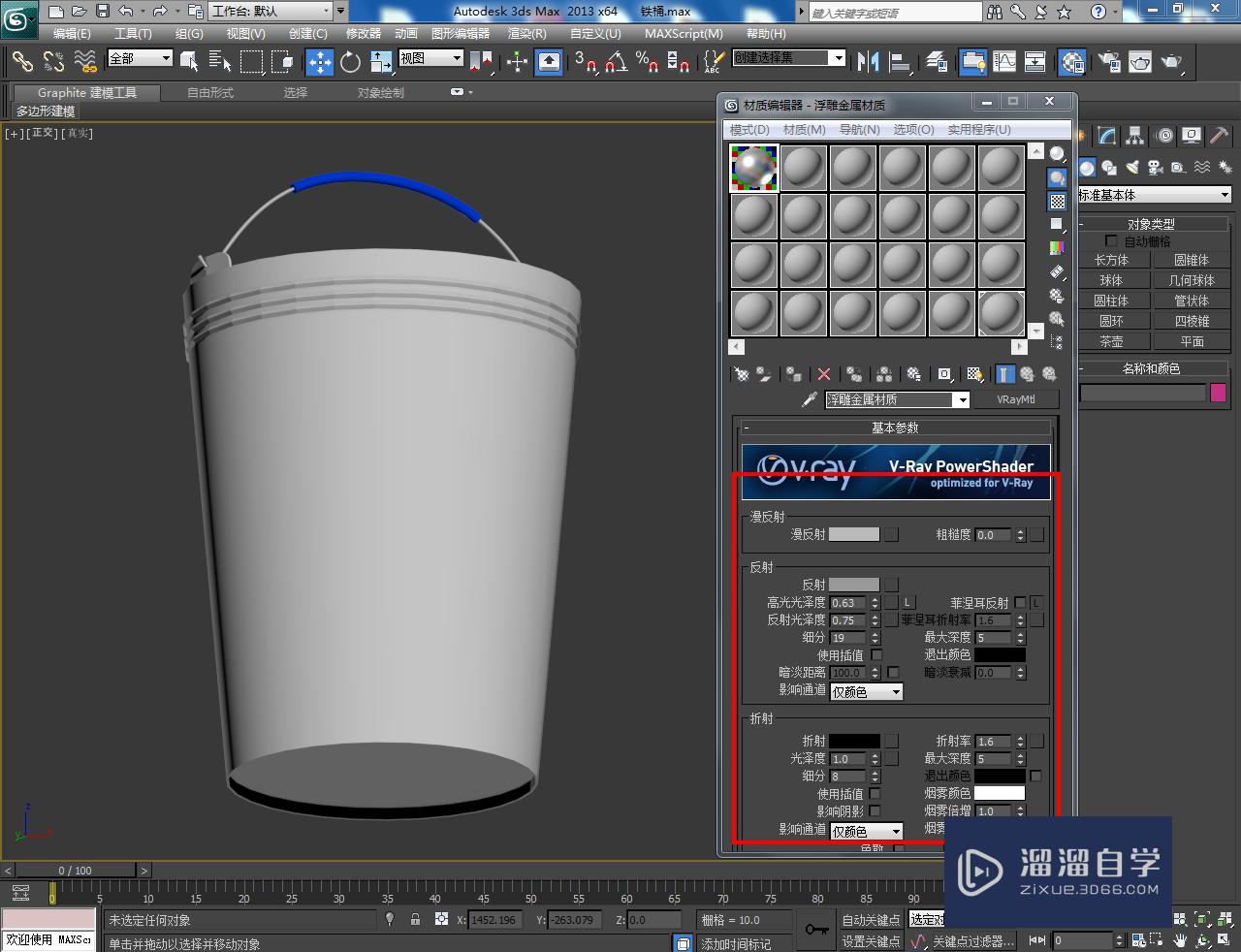Screen dimensions: 1241x952
Task: Click Get Material in Material Editor
Action: tap(742, 374)
